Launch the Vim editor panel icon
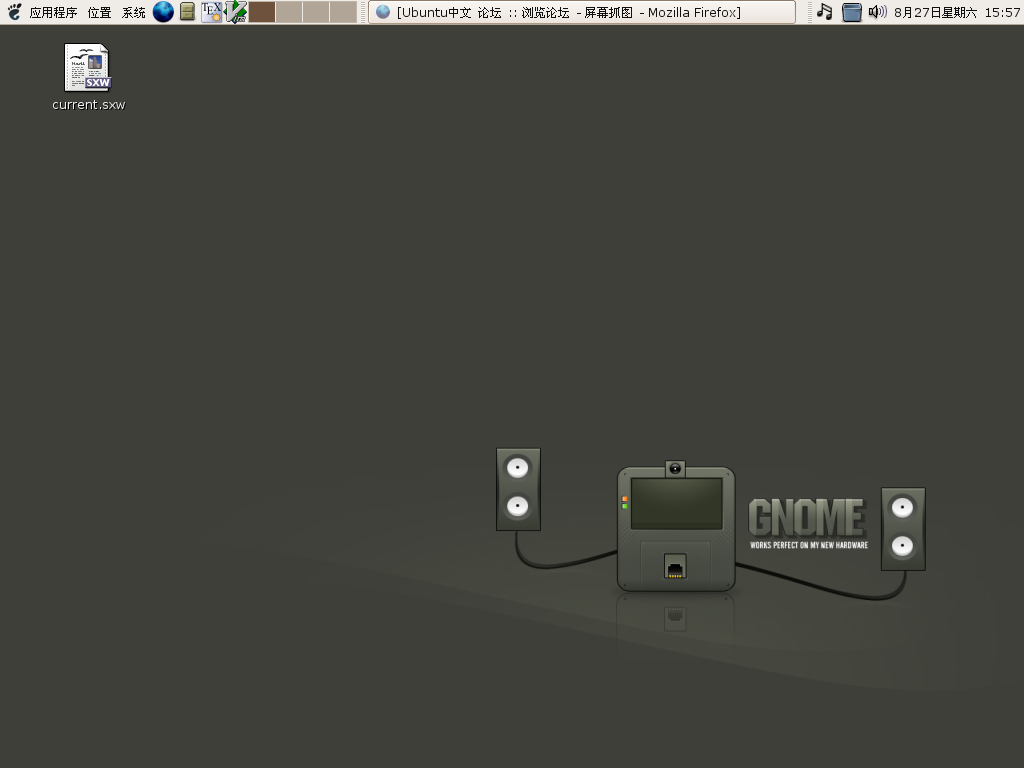 tap(236, 12)
